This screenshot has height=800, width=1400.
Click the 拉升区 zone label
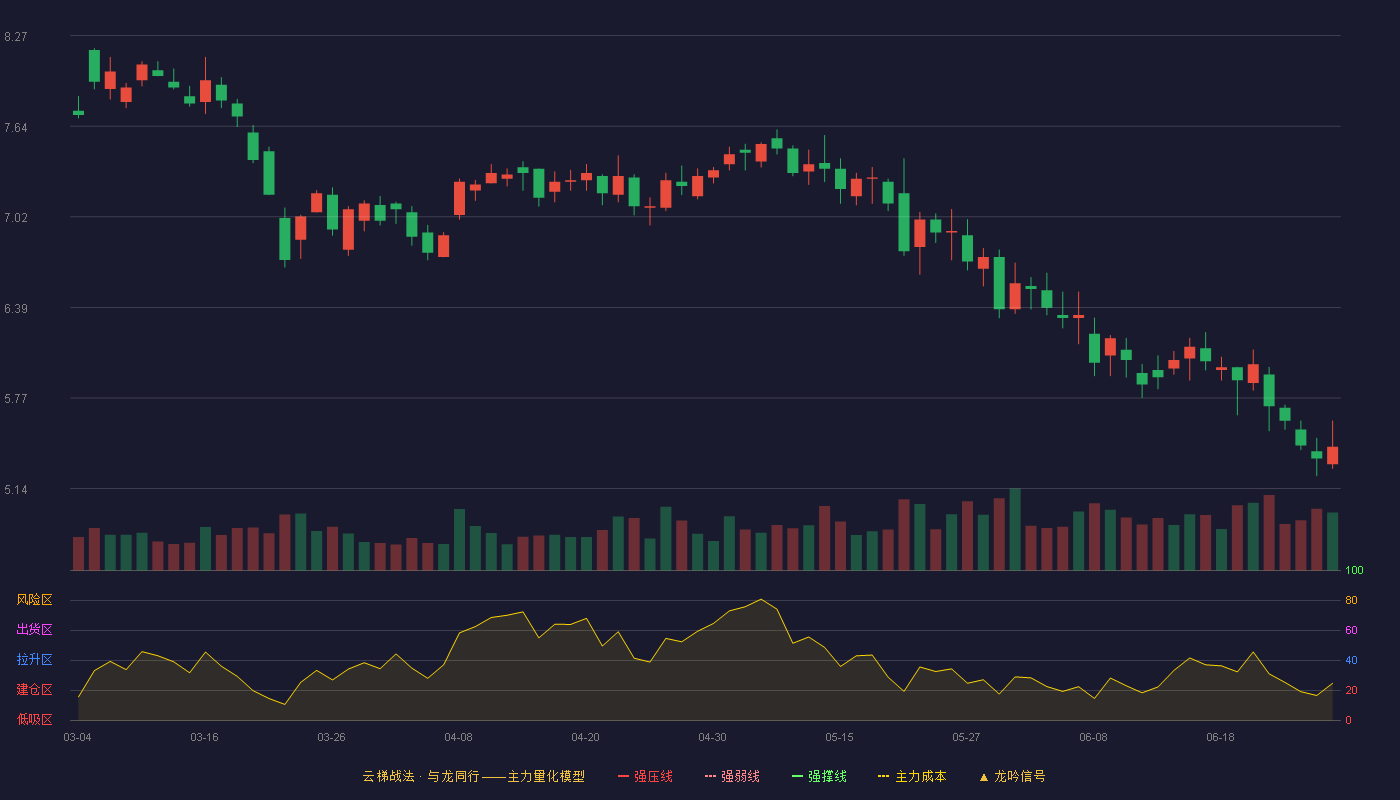click(x=34, y=660)
